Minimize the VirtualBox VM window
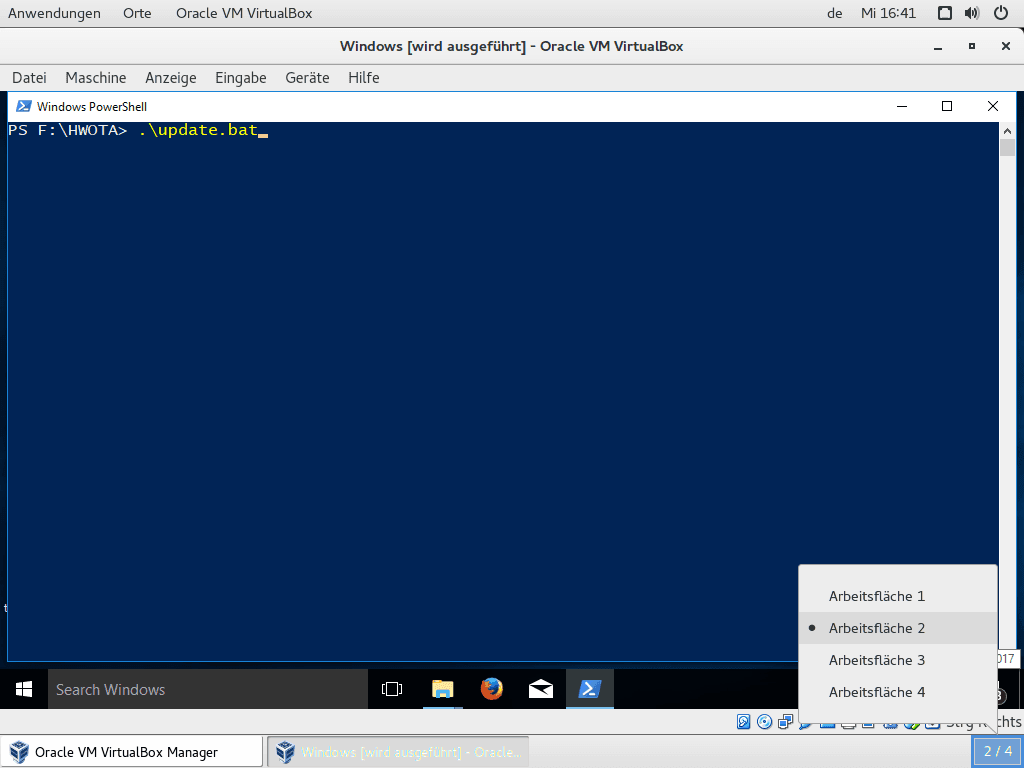Image resolution: width=1024 pixels, height=768 pixels. pos(938,46)
